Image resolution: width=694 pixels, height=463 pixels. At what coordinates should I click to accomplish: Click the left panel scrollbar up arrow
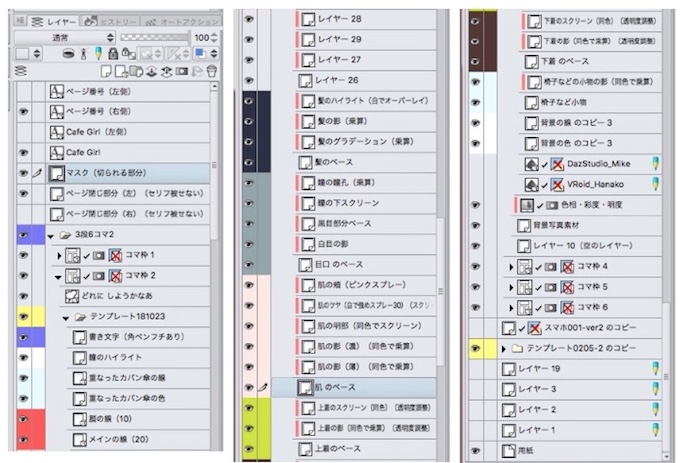pos(215,87)
